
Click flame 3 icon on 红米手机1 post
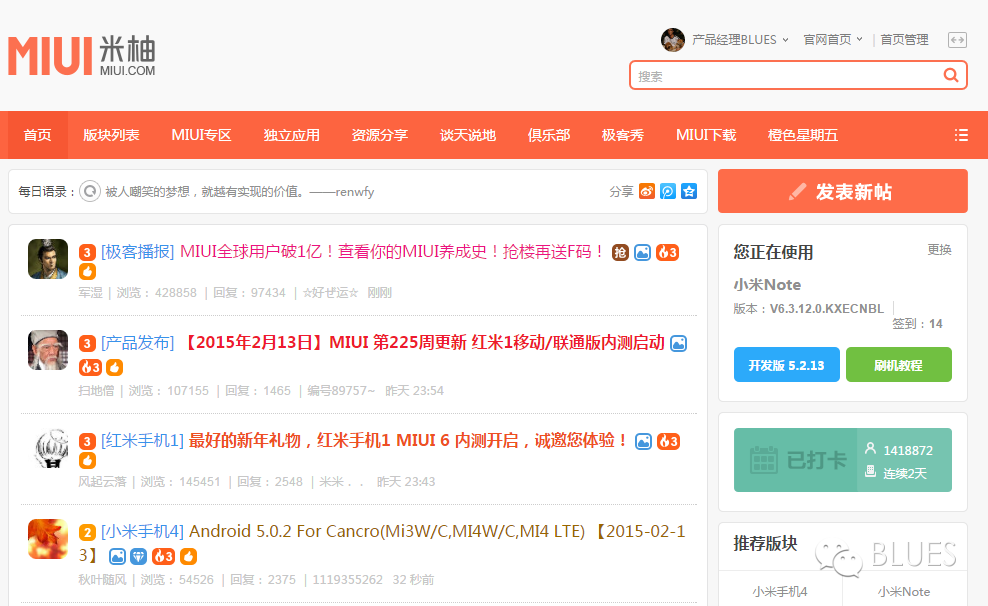coord(669,442)
